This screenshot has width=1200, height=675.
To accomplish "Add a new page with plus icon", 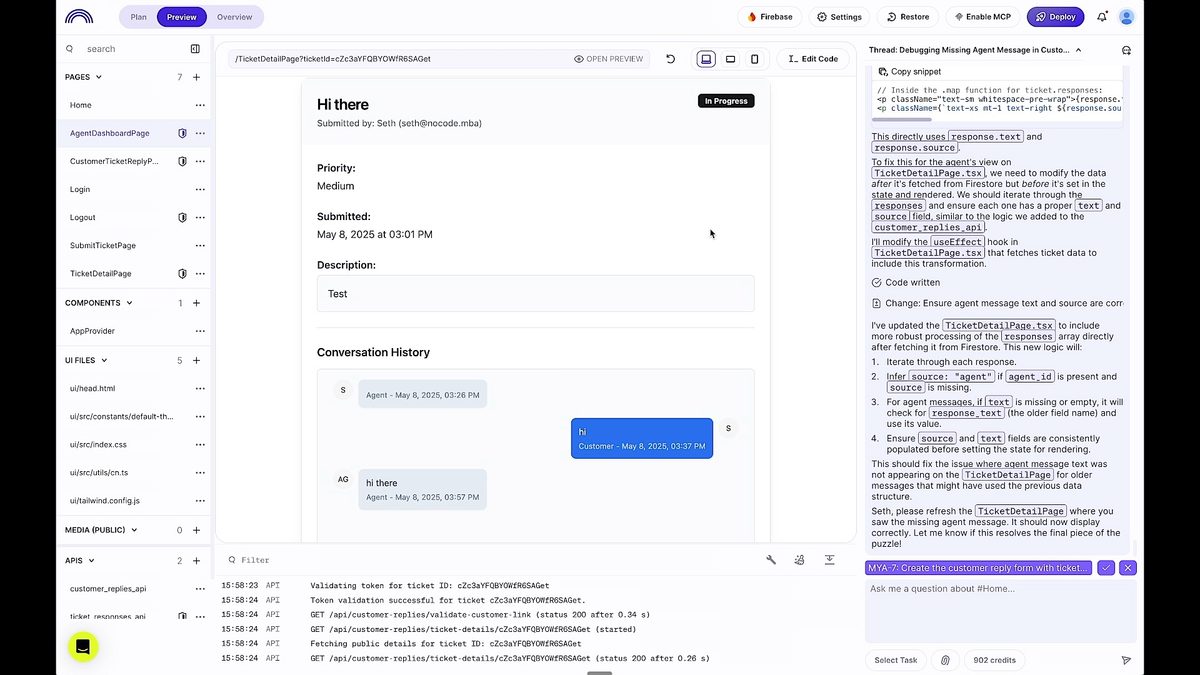I will coord(196,77).
